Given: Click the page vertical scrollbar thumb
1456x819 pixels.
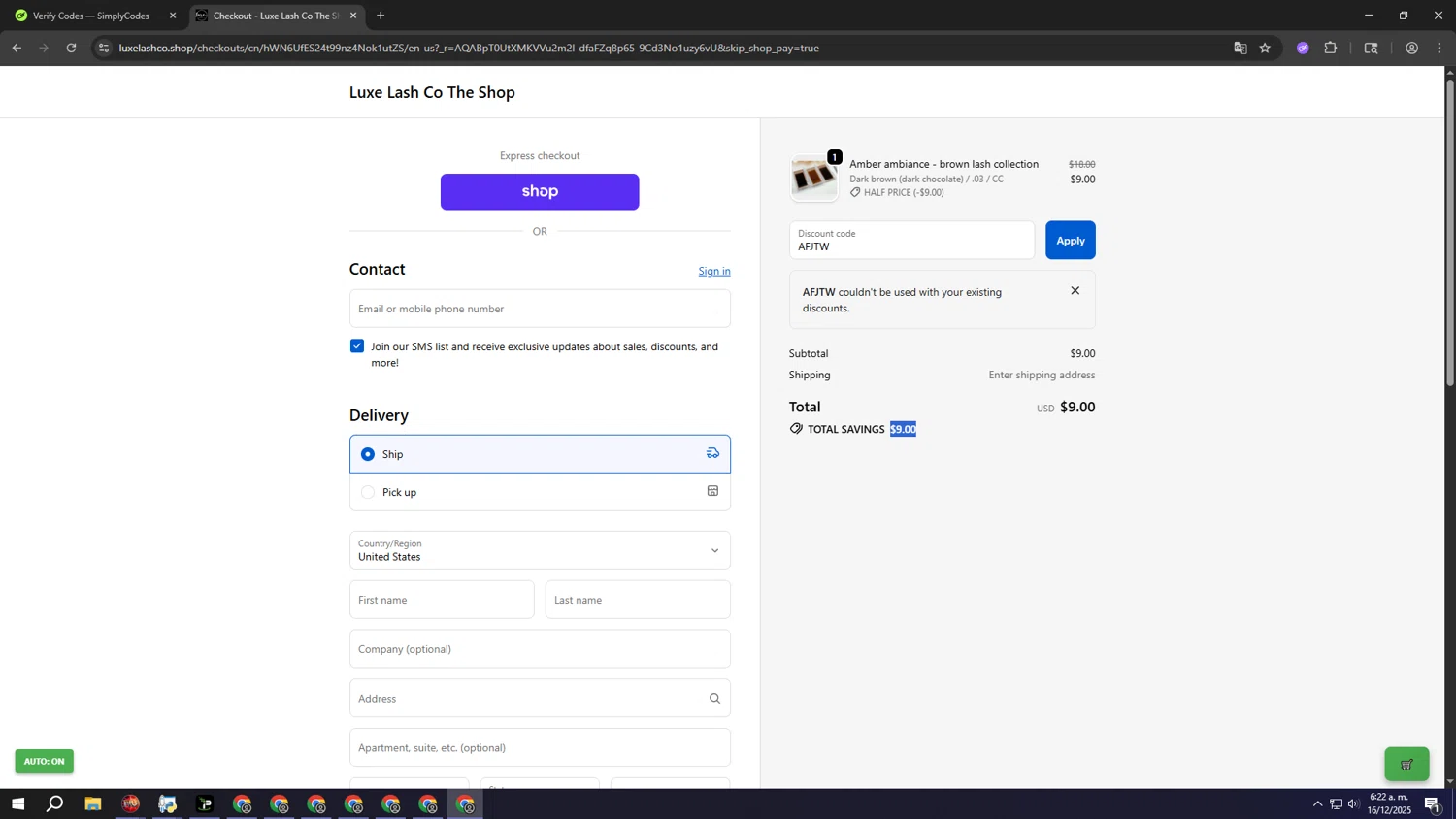Looking at the screenshot, I should (x=1450, y=233).
